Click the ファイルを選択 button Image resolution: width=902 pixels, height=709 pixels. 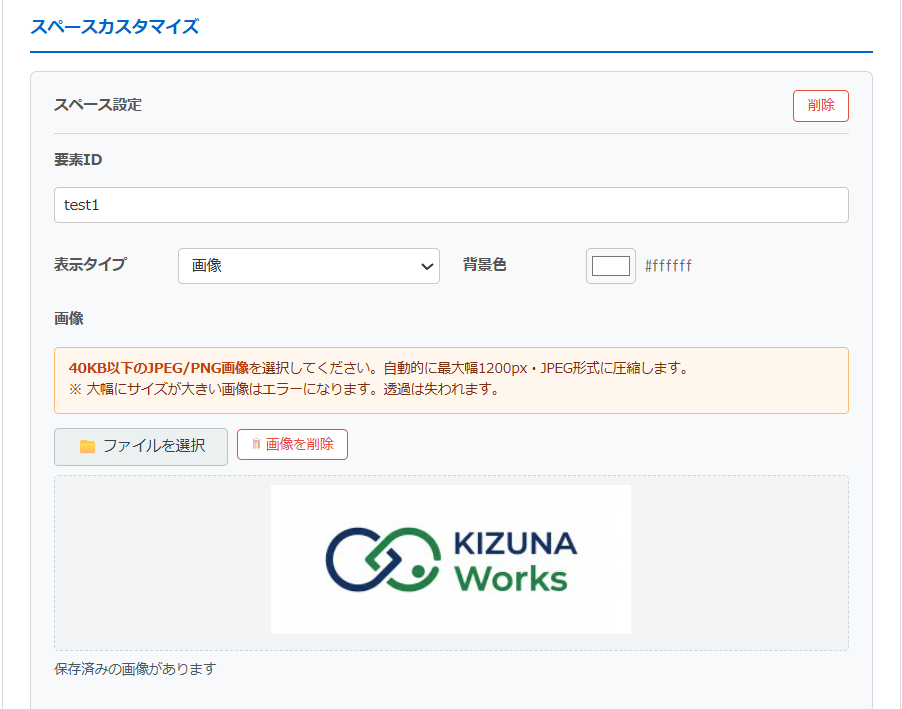coord(141,447)
